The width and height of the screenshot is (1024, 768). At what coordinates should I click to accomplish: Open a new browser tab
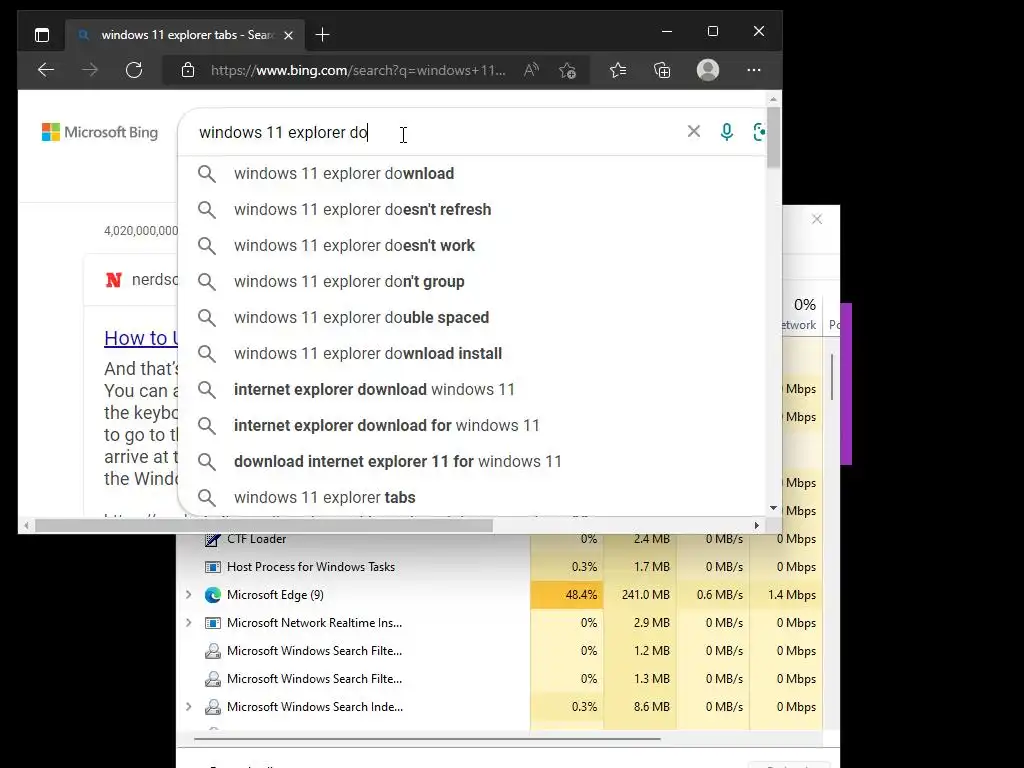pos(322,35)
